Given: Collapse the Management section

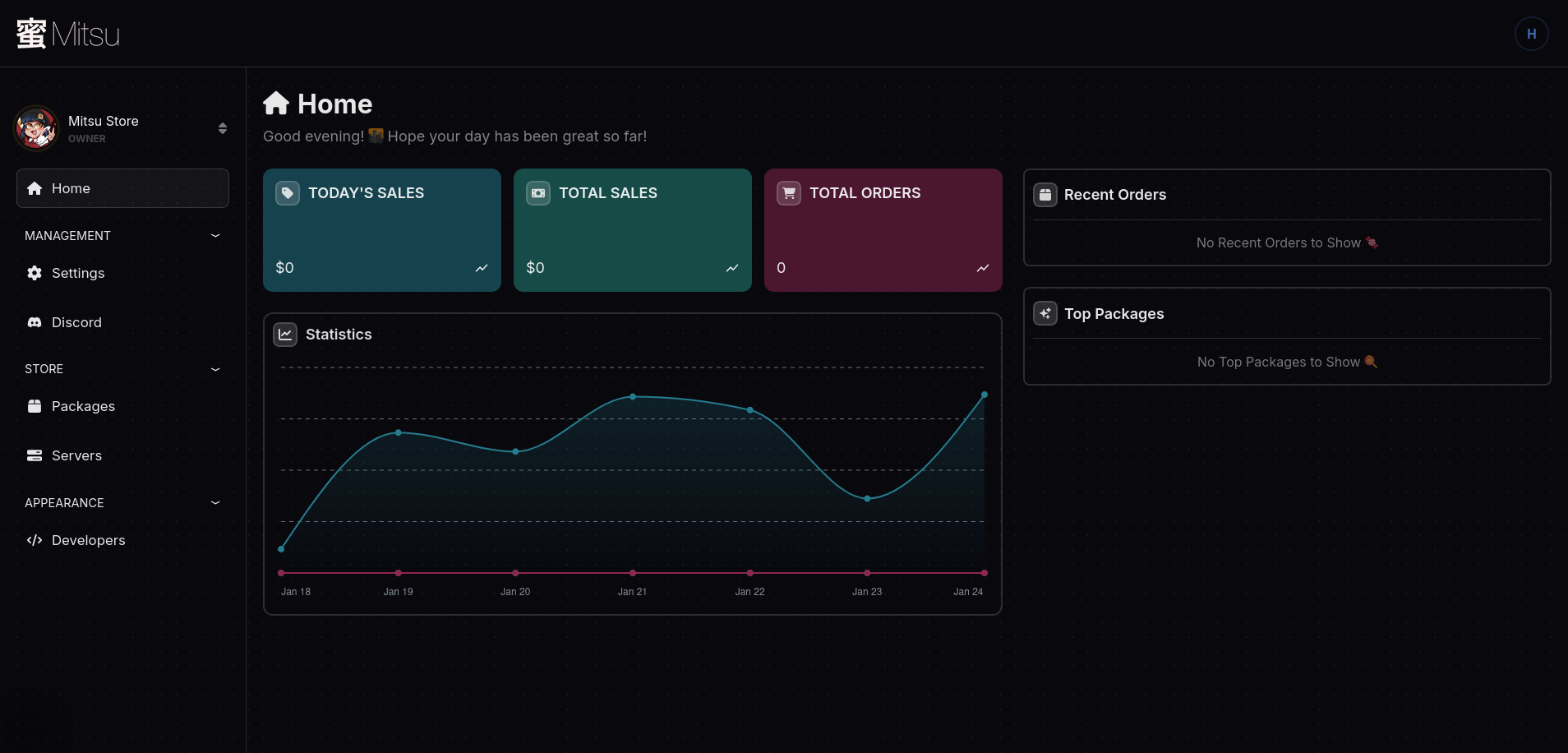Looking at the screenshot, I should 215,236.
